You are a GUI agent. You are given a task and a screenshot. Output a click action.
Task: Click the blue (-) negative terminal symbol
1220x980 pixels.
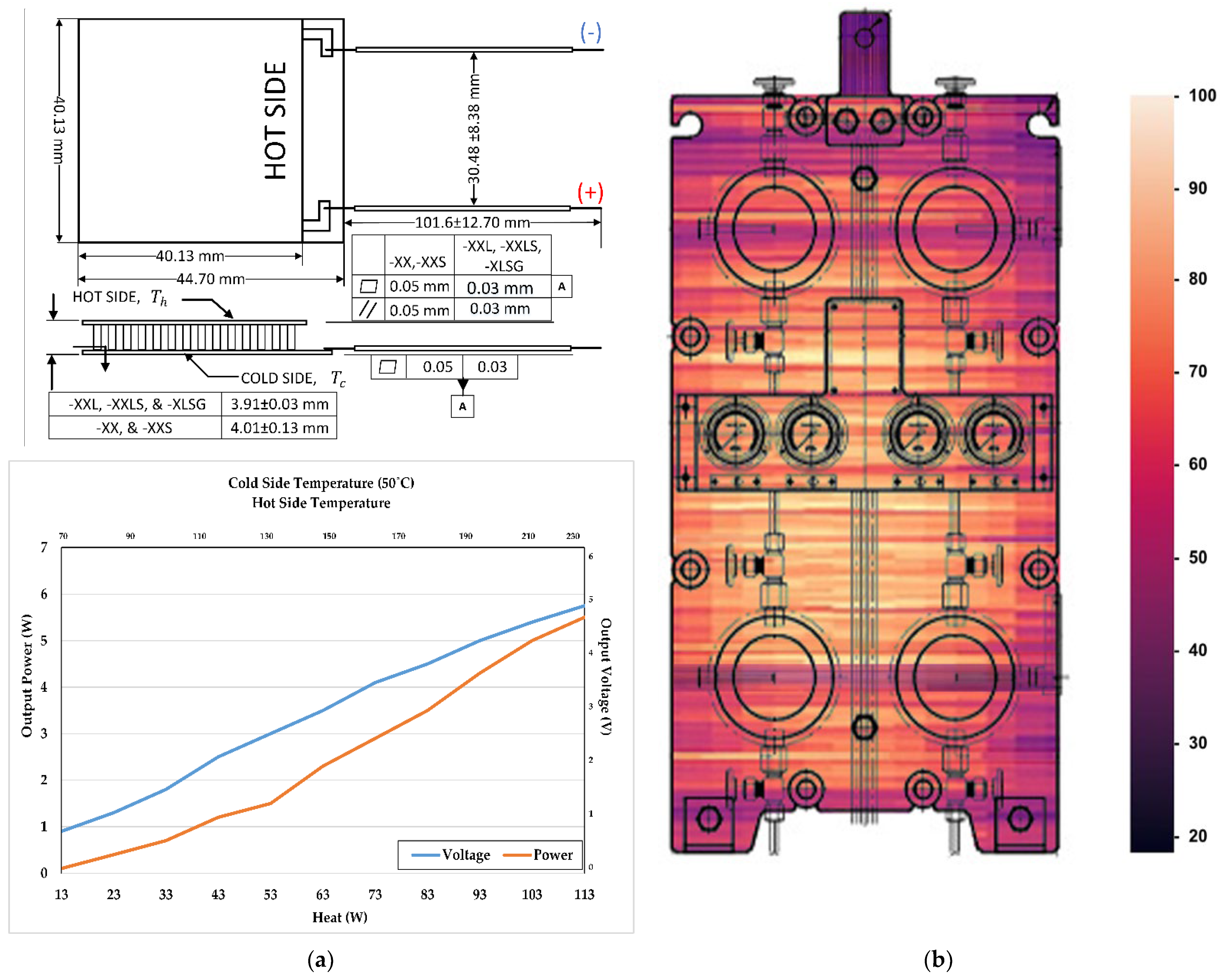pyautogui.click(x=591, y=32)
